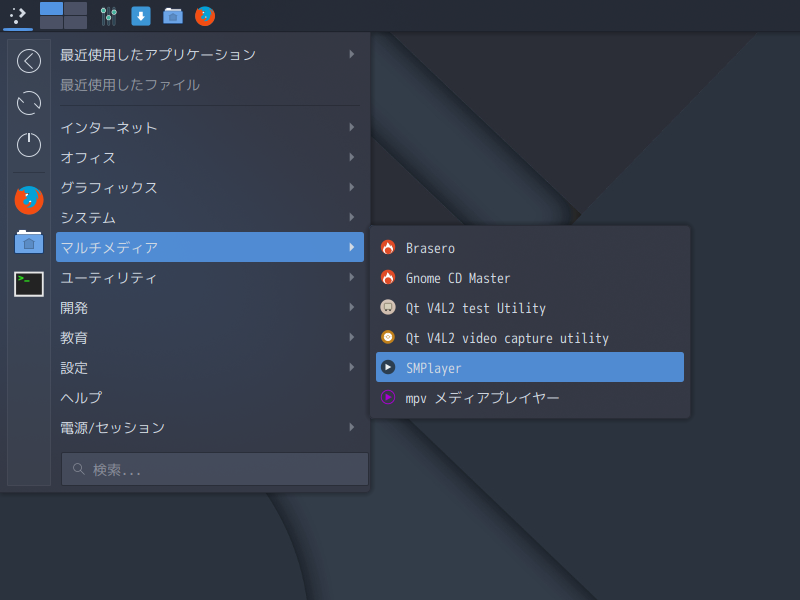Open the システム category

(x=210, y=217)
